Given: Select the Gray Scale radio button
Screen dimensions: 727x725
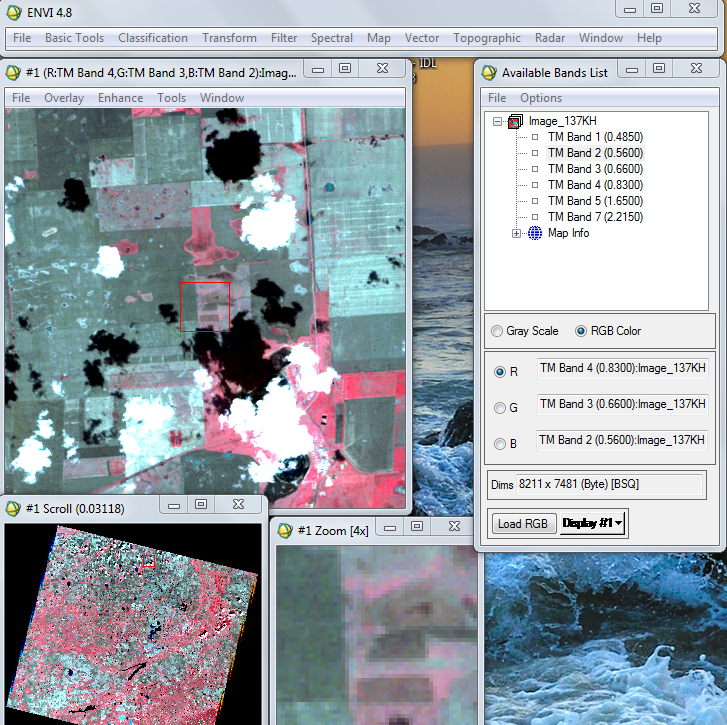Looking at the screenshot, I should click(x=497, y=331).
